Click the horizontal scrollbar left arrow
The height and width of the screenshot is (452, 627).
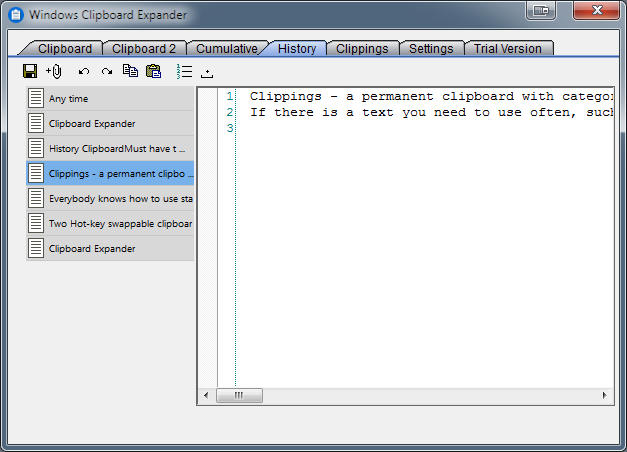206,395
